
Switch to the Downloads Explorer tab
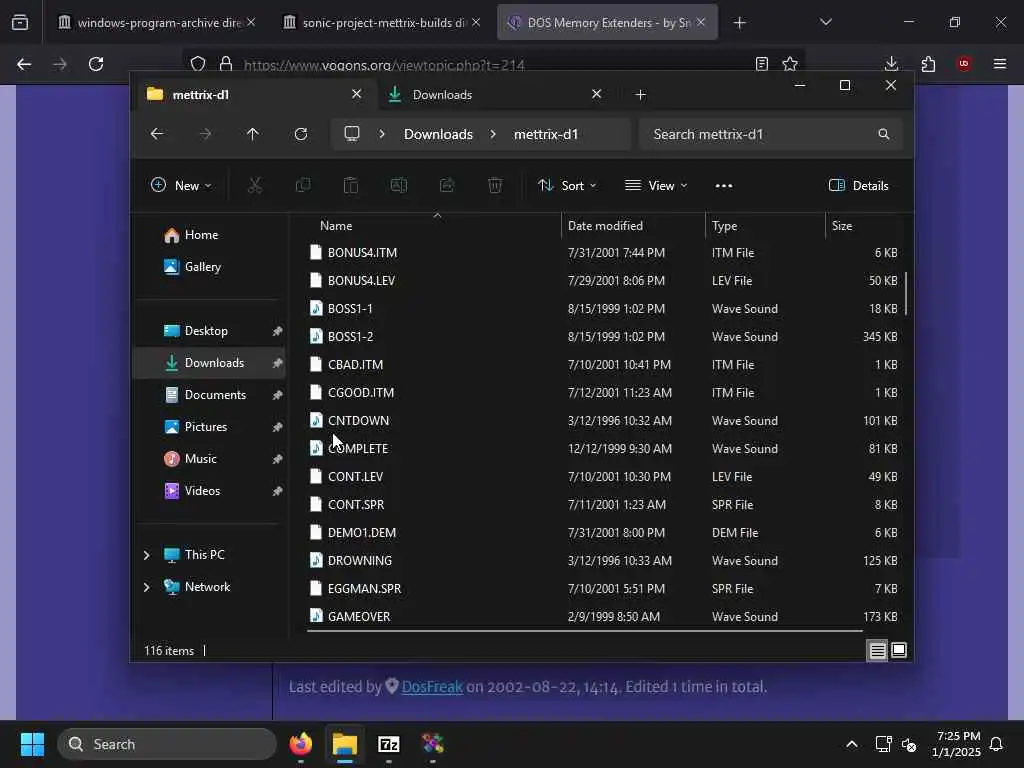(x=494, y=95)
